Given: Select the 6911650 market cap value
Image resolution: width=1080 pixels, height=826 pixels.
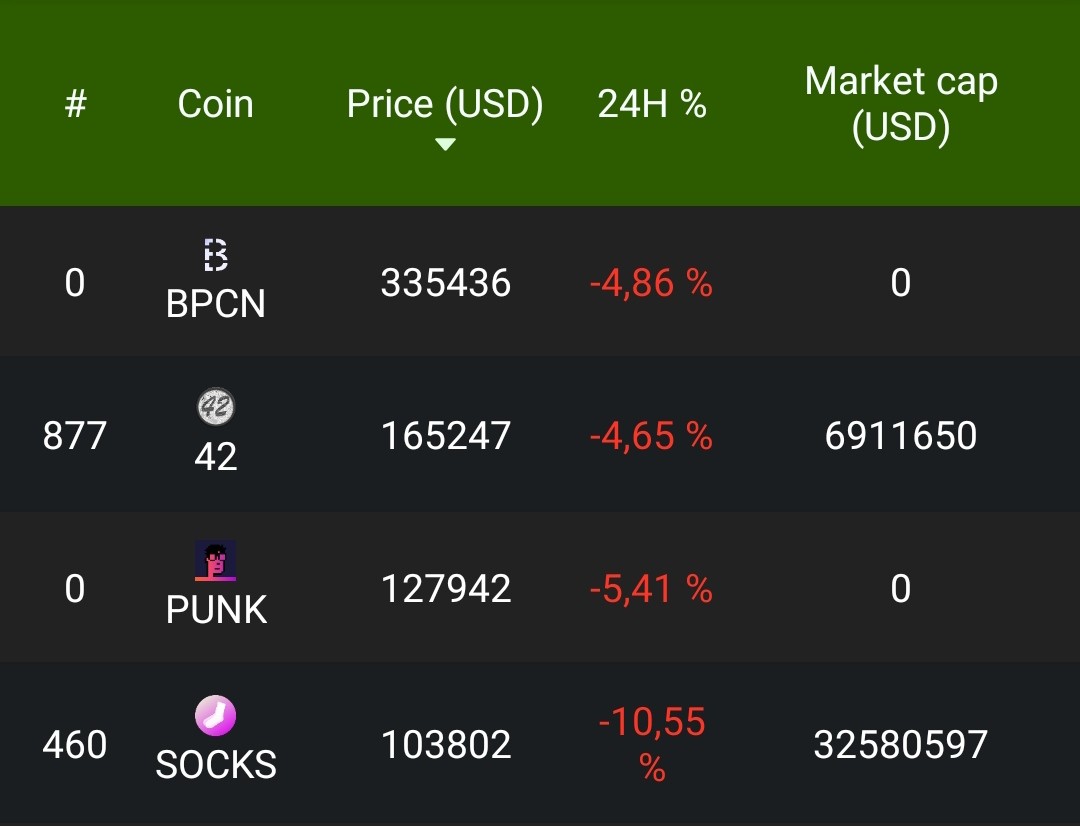Looking at the screenshot, I should [x=901, y=435].
